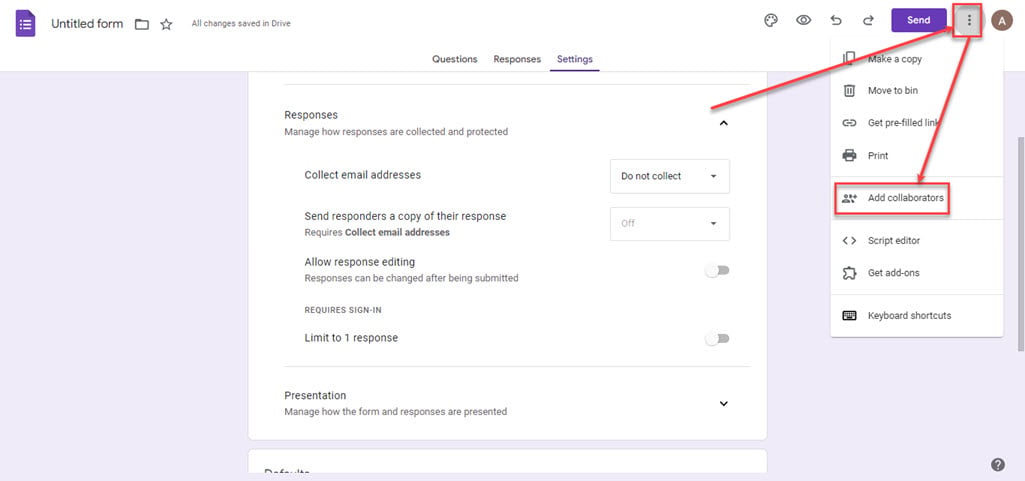Viewport: 1025px width, 481px height.
Task: Star the Untitled form
Action: 166,24
